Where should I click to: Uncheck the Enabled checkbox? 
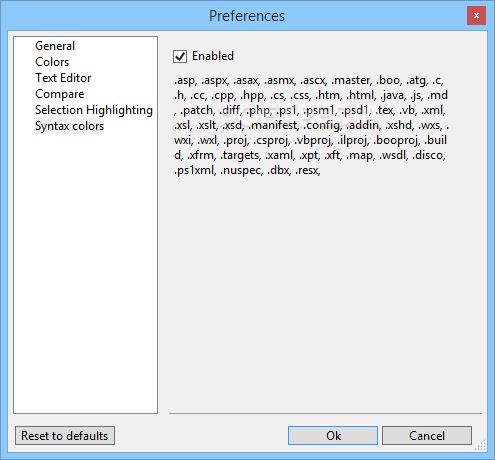tap(180, 56)
